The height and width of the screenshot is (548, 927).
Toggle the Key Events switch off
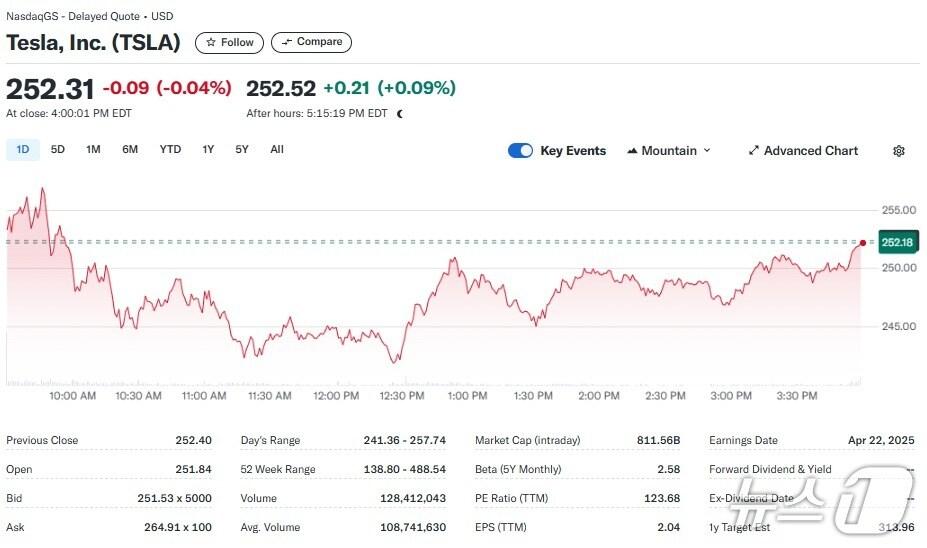(520, 151)
